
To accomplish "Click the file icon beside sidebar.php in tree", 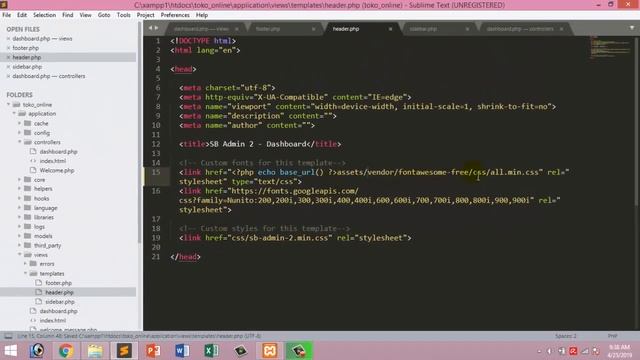I will click(x=39, y=302).
